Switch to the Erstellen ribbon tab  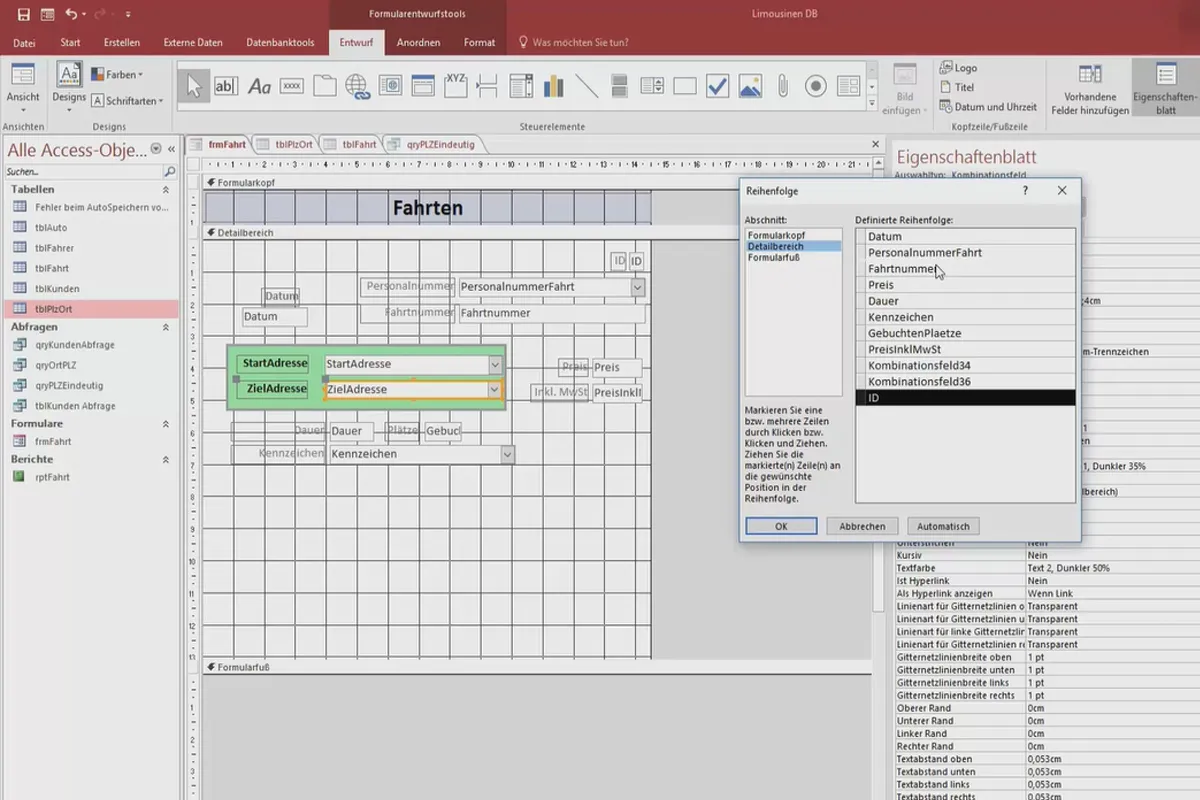tap(122, 43)
